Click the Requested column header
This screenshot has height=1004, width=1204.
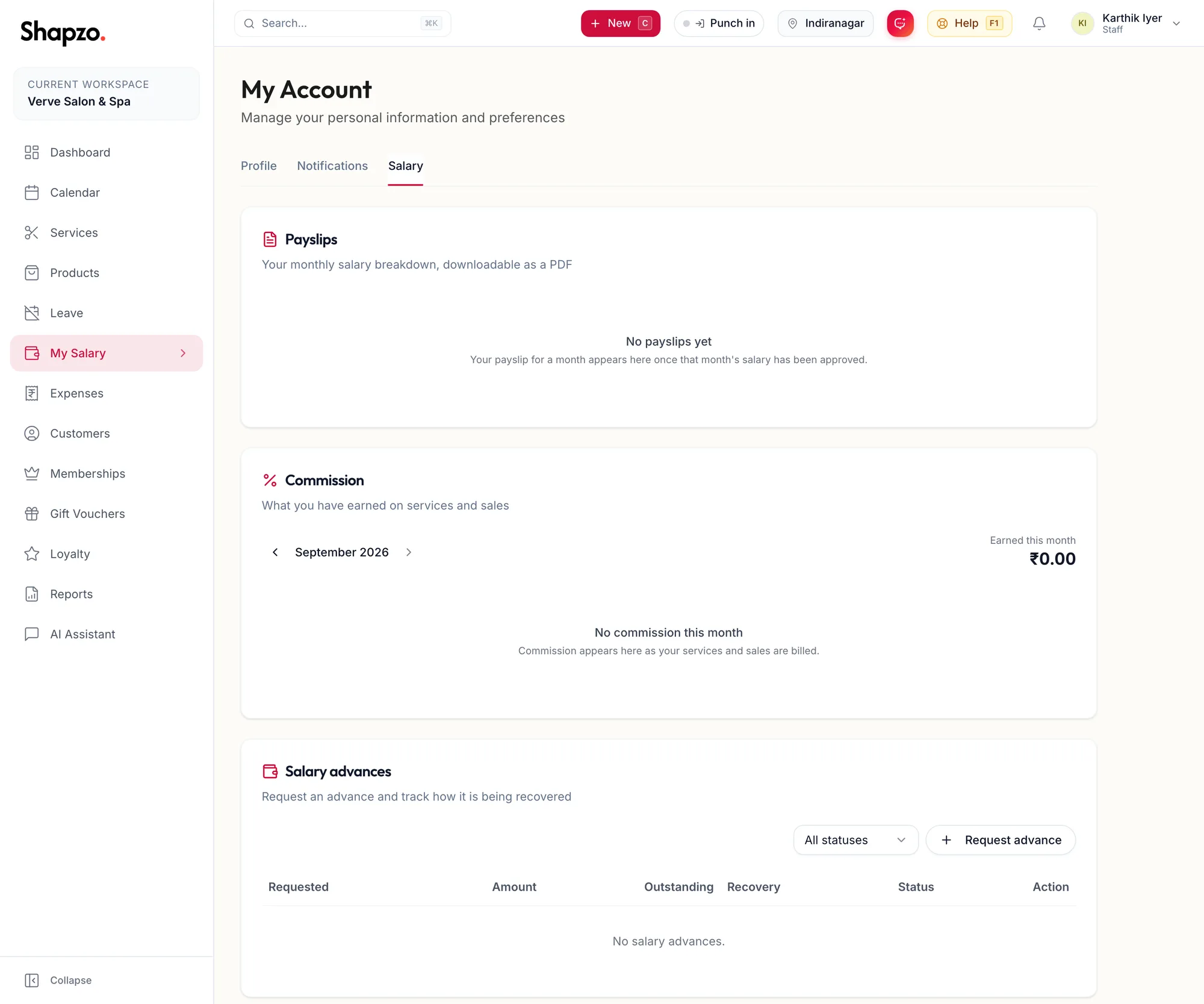299,887
